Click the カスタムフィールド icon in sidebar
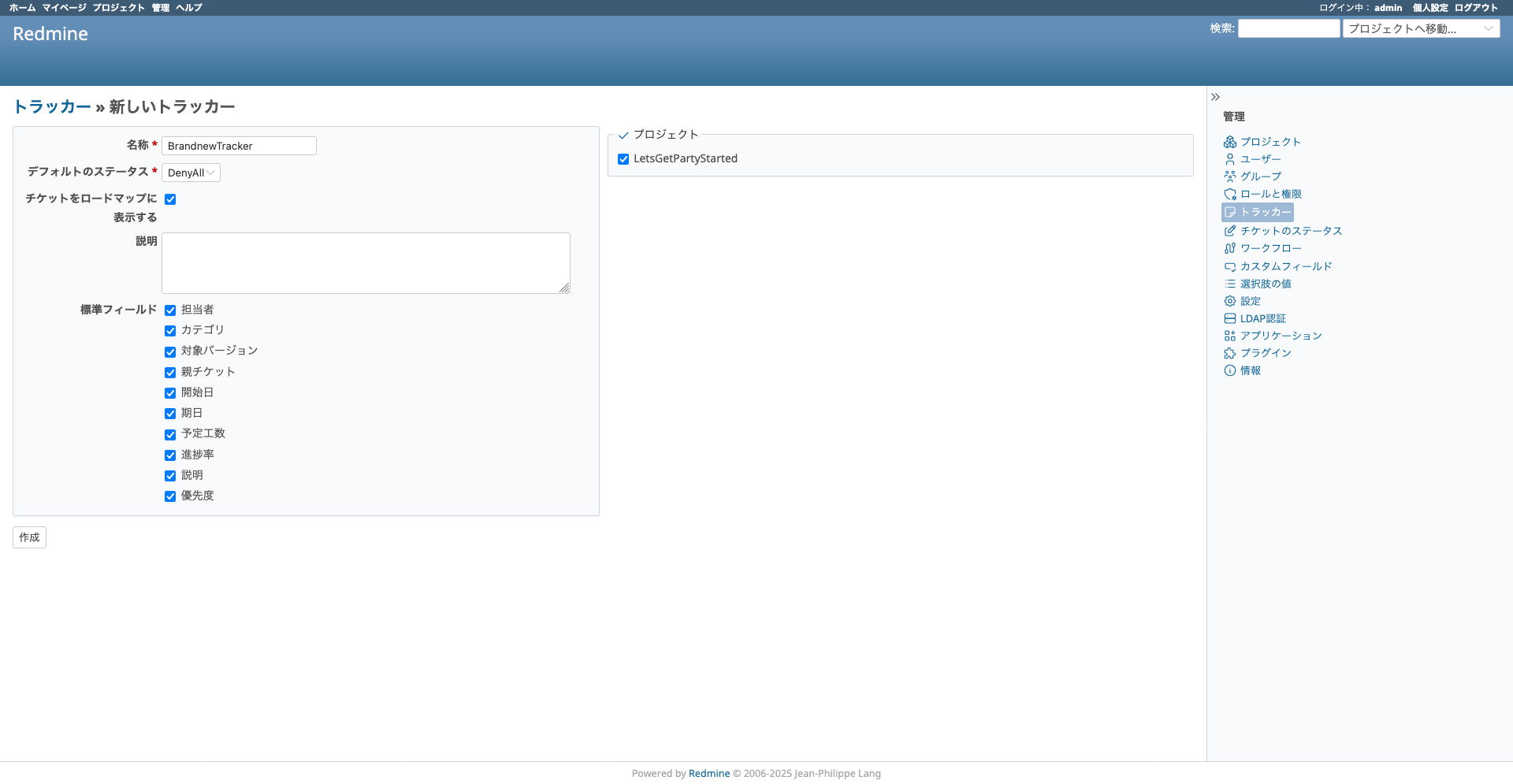Image resolution: width=1513 pixels, height=784 pixels. point(1229,266)
